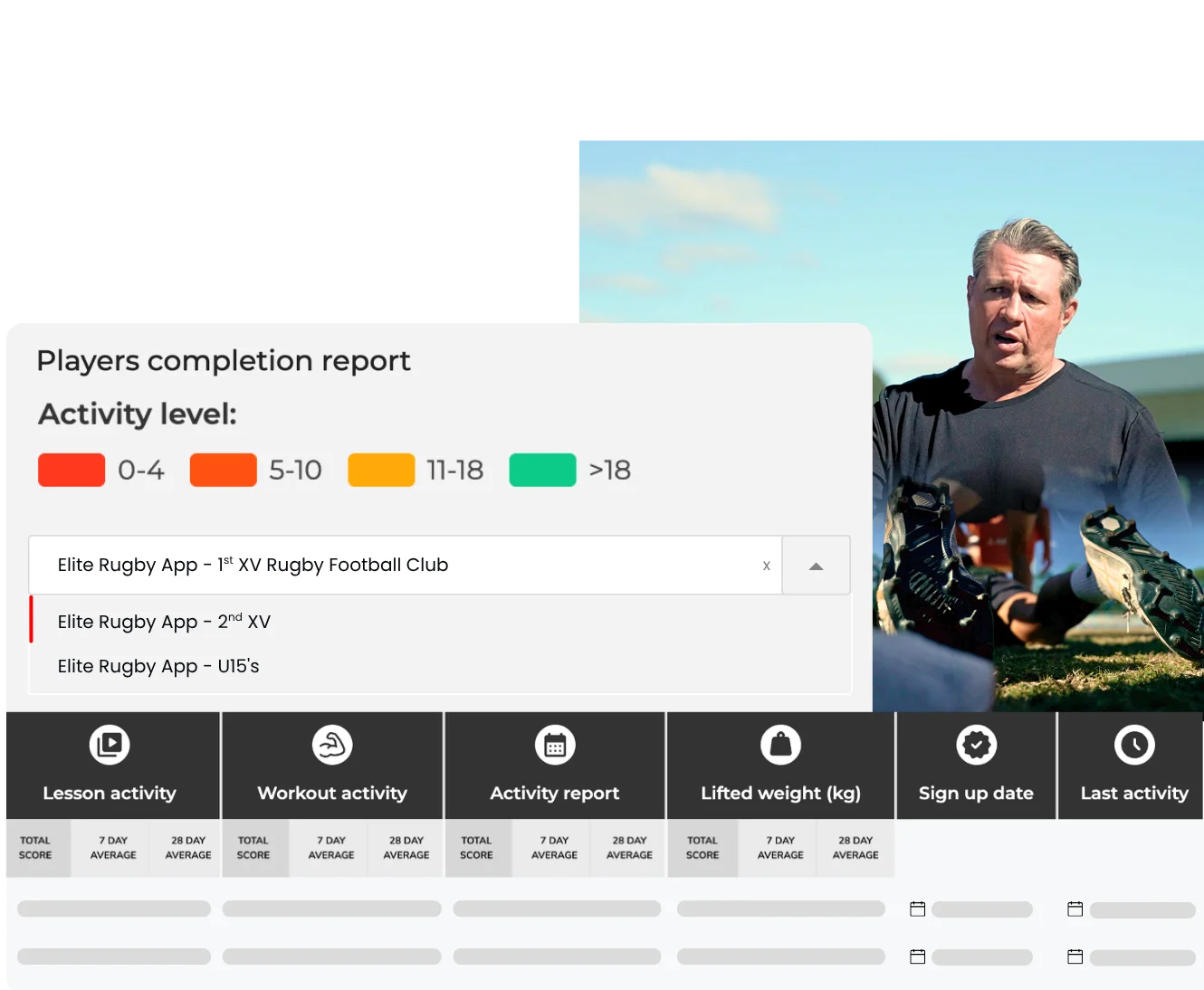Click second row Sign up date calendar icon
1204x990 pixels.
(x=917, y=957)
